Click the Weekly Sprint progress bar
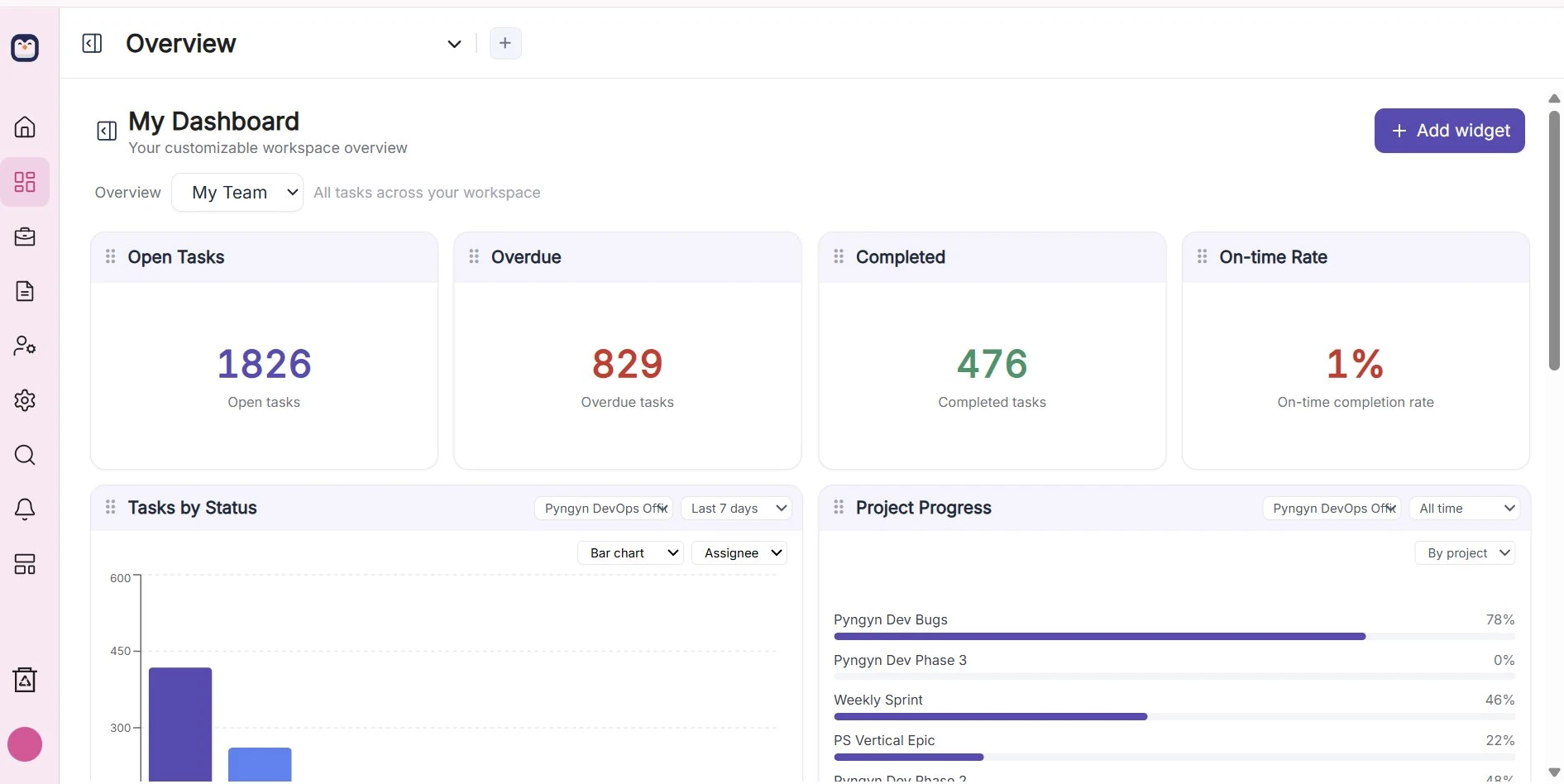Image resolution: width=1564 pixels, height=784 pixels. coord(1174,717)
